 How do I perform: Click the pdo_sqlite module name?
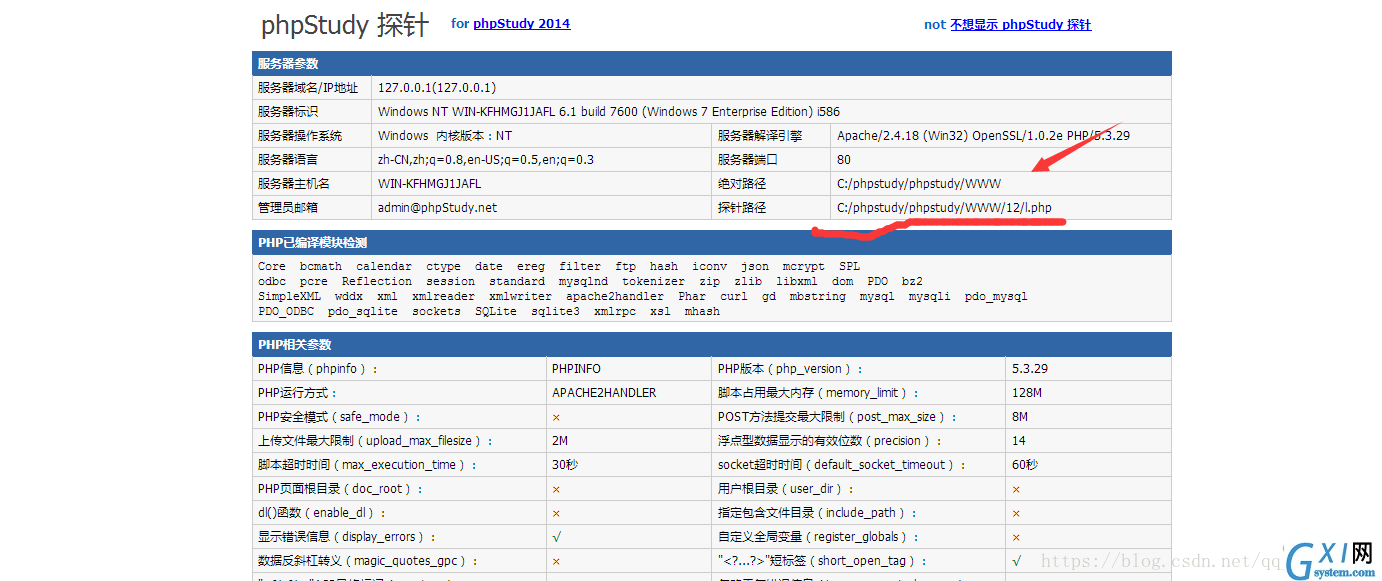[363, 312]
